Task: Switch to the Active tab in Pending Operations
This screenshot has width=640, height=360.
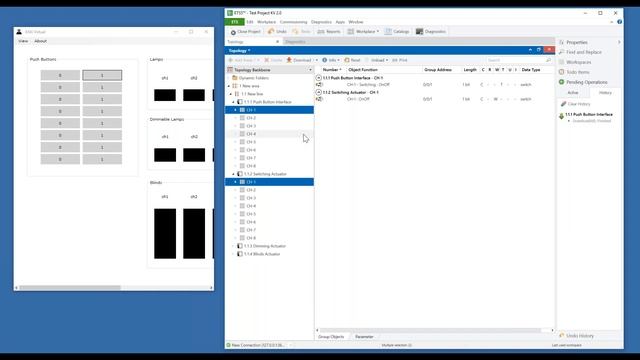Action: [573, 93]
